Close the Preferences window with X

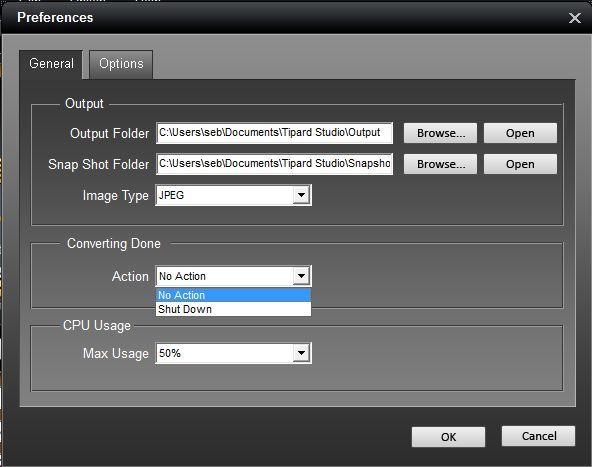click(575, 18)
